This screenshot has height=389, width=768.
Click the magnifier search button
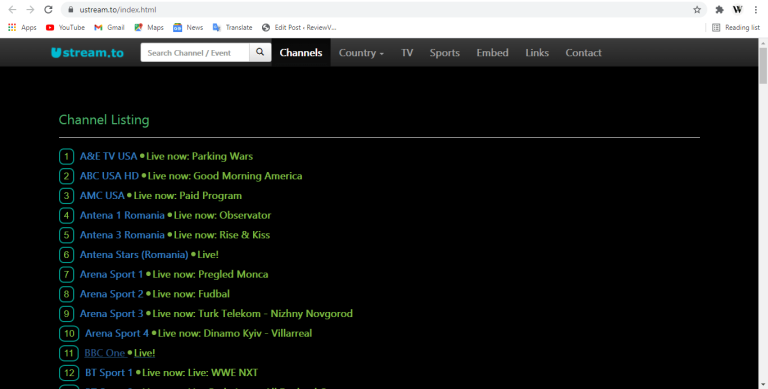coord(260,52)
